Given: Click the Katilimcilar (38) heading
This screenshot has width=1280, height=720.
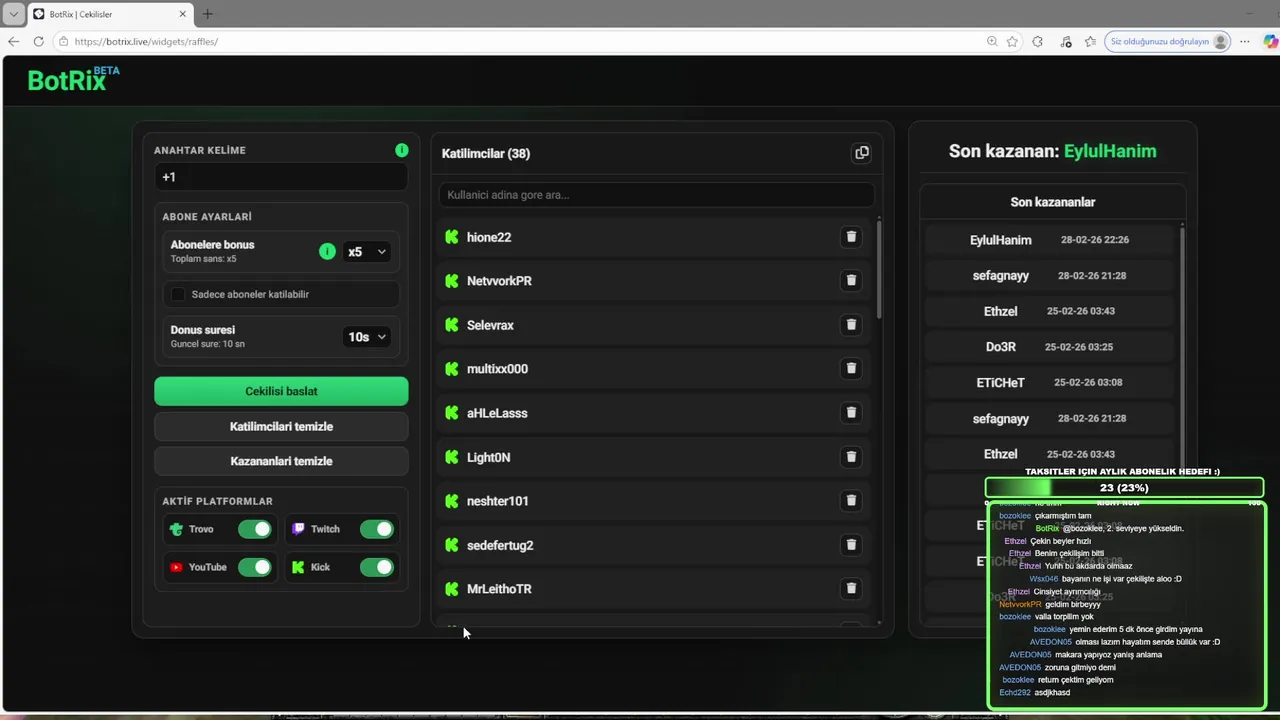Looking at the screenshot, I should (x=486, y=153).
